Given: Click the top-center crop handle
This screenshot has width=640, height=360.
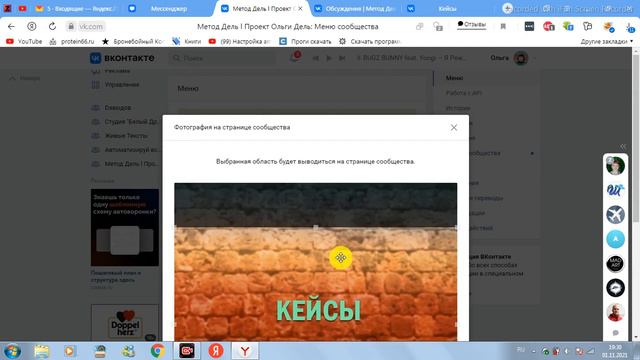Looking at the screenshot, I should (x=316, y=227).
